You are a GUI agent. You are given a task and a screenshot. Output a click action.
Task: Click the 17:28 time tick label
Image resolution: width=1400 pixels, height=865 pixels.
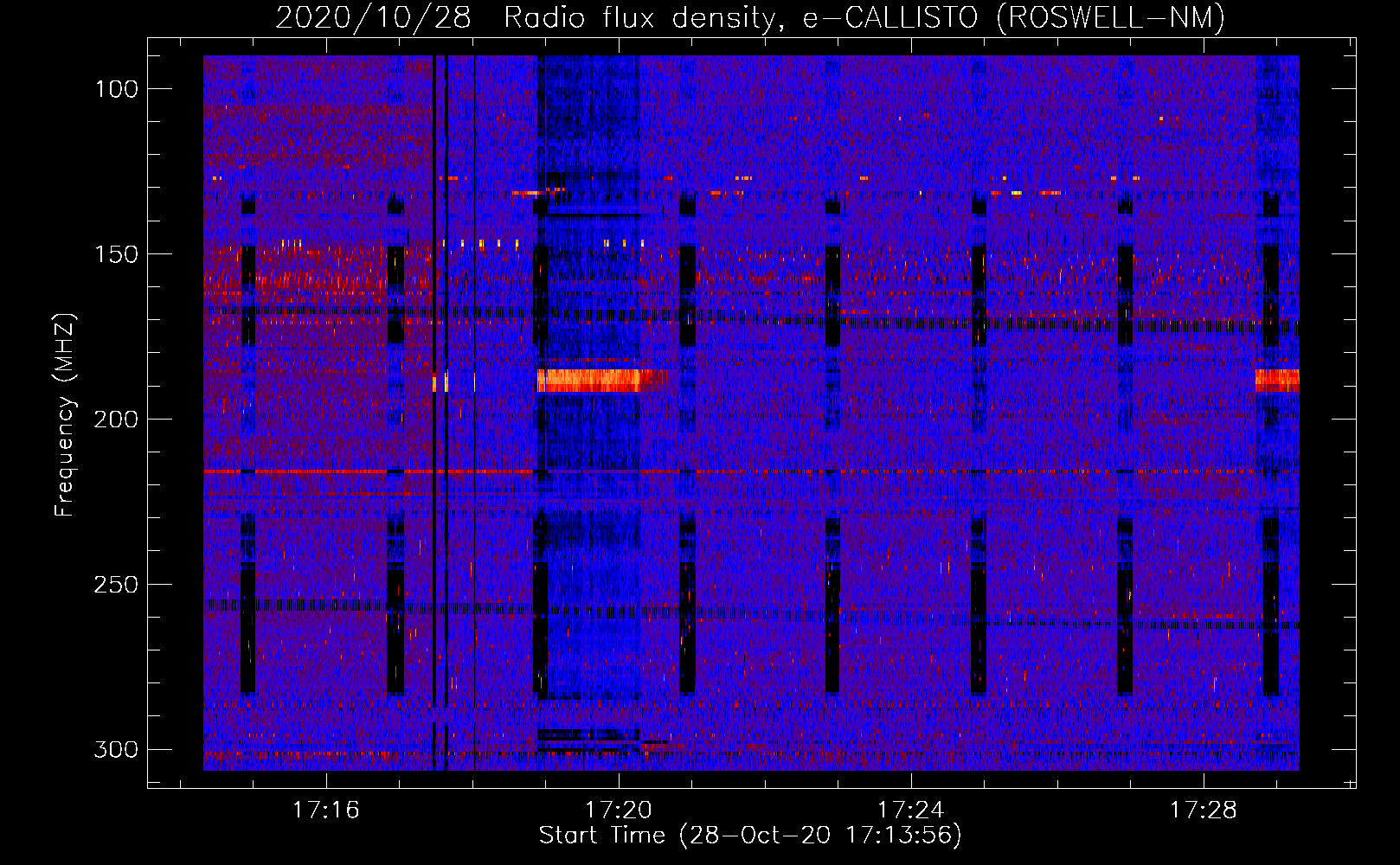pyautogui.click(x=1203, y=811)
